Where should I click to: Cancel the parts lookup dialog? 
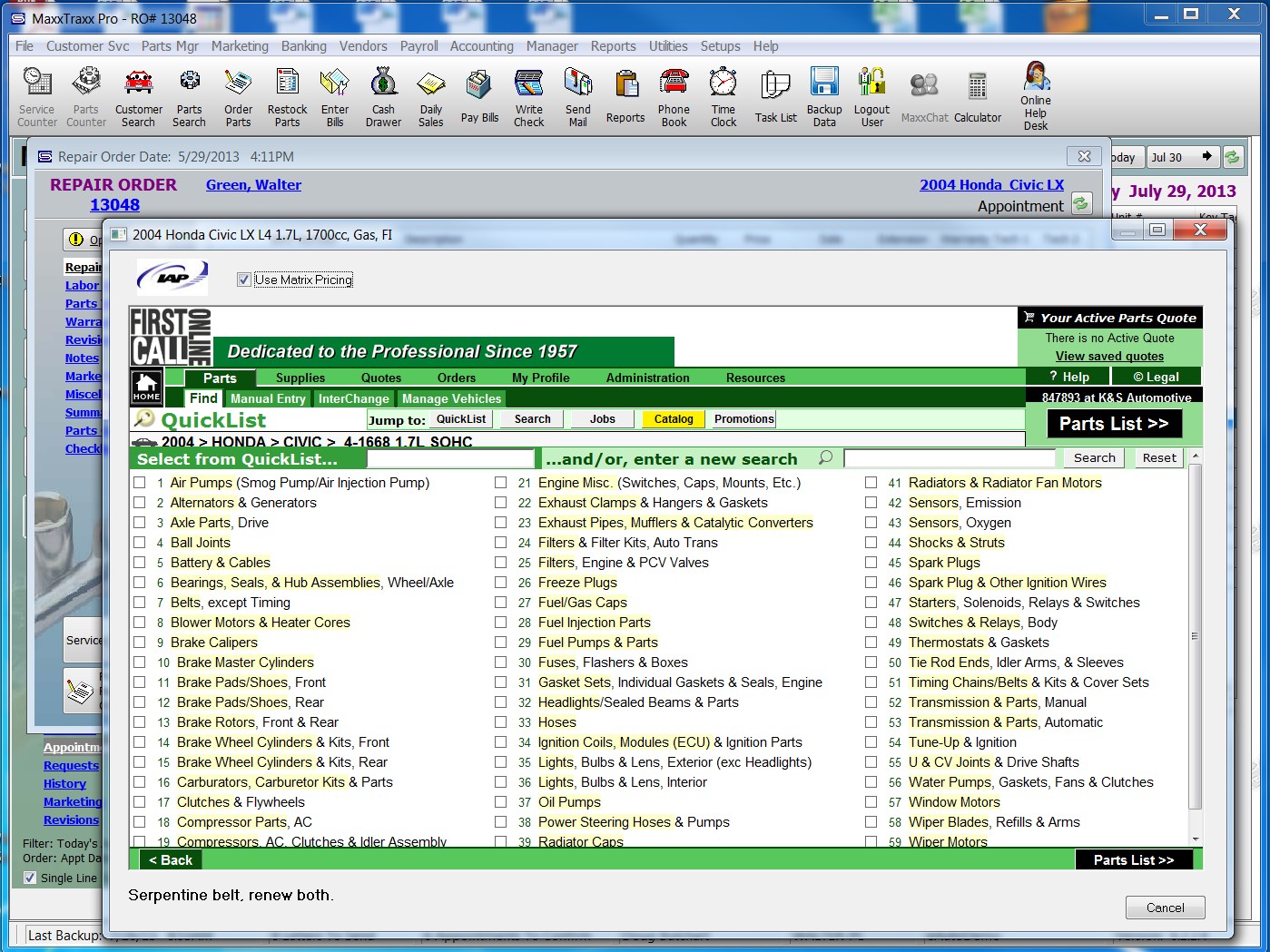click(1165, 908)
